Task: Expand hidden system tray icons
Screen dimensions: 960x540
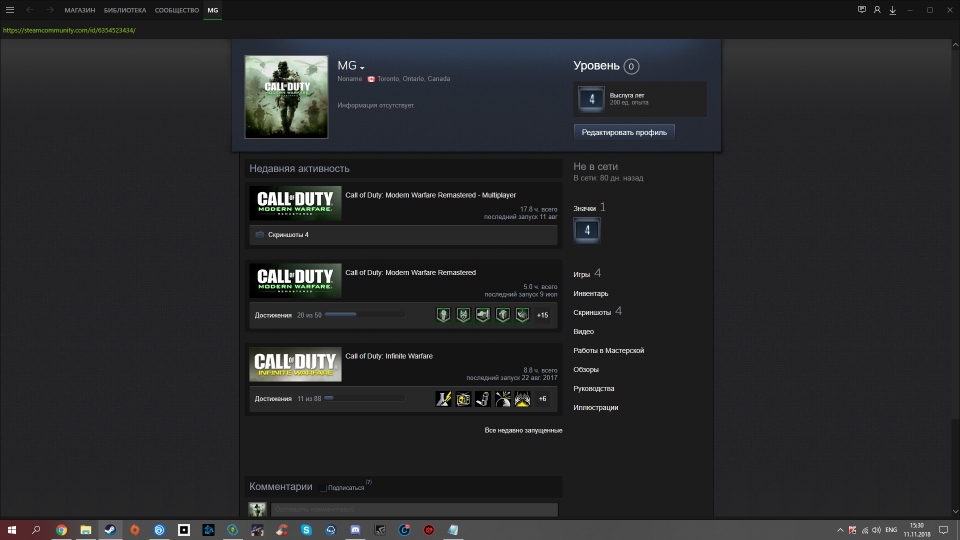Action: pyautogui.click(x=840, y=530)
